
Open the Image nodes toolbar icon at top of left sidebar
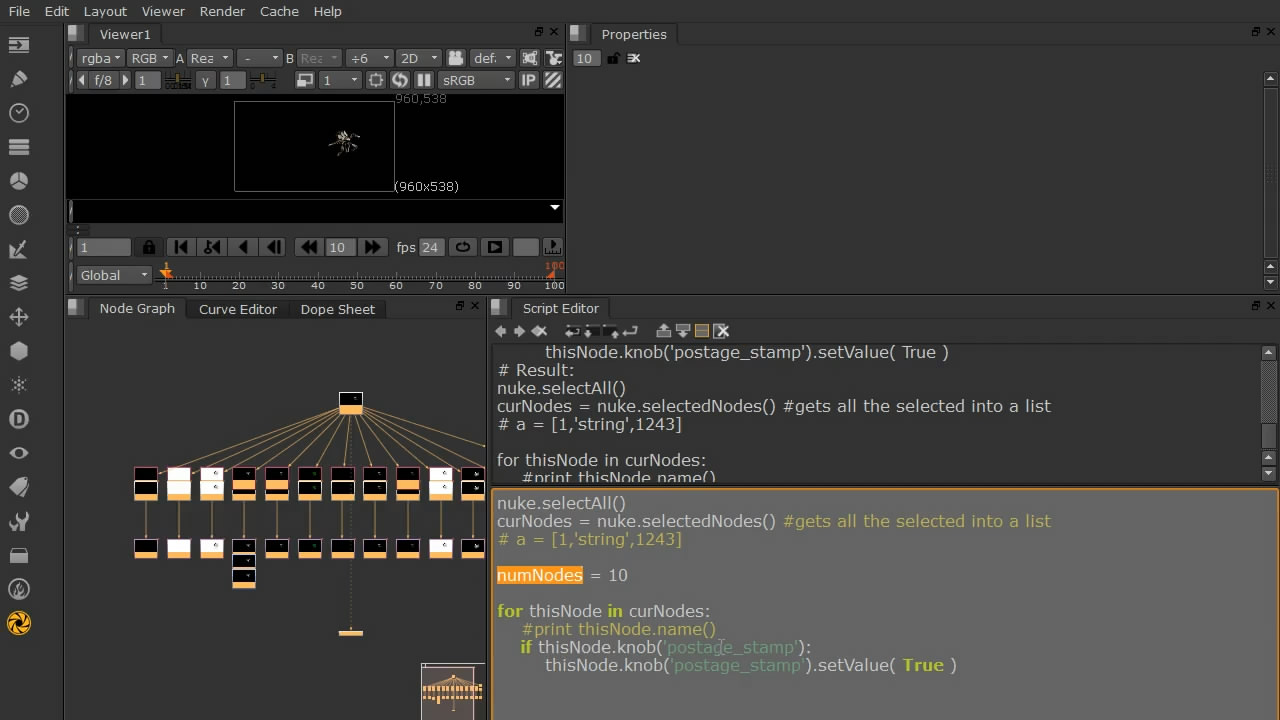click(x=18, y=45)
